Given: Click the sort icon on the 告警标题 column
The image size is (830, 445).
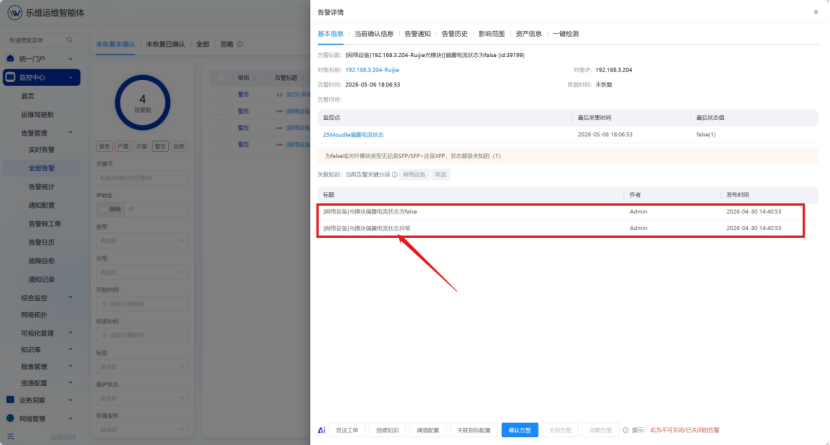Looking at the screenshot, I should click(x=302, y=78).
